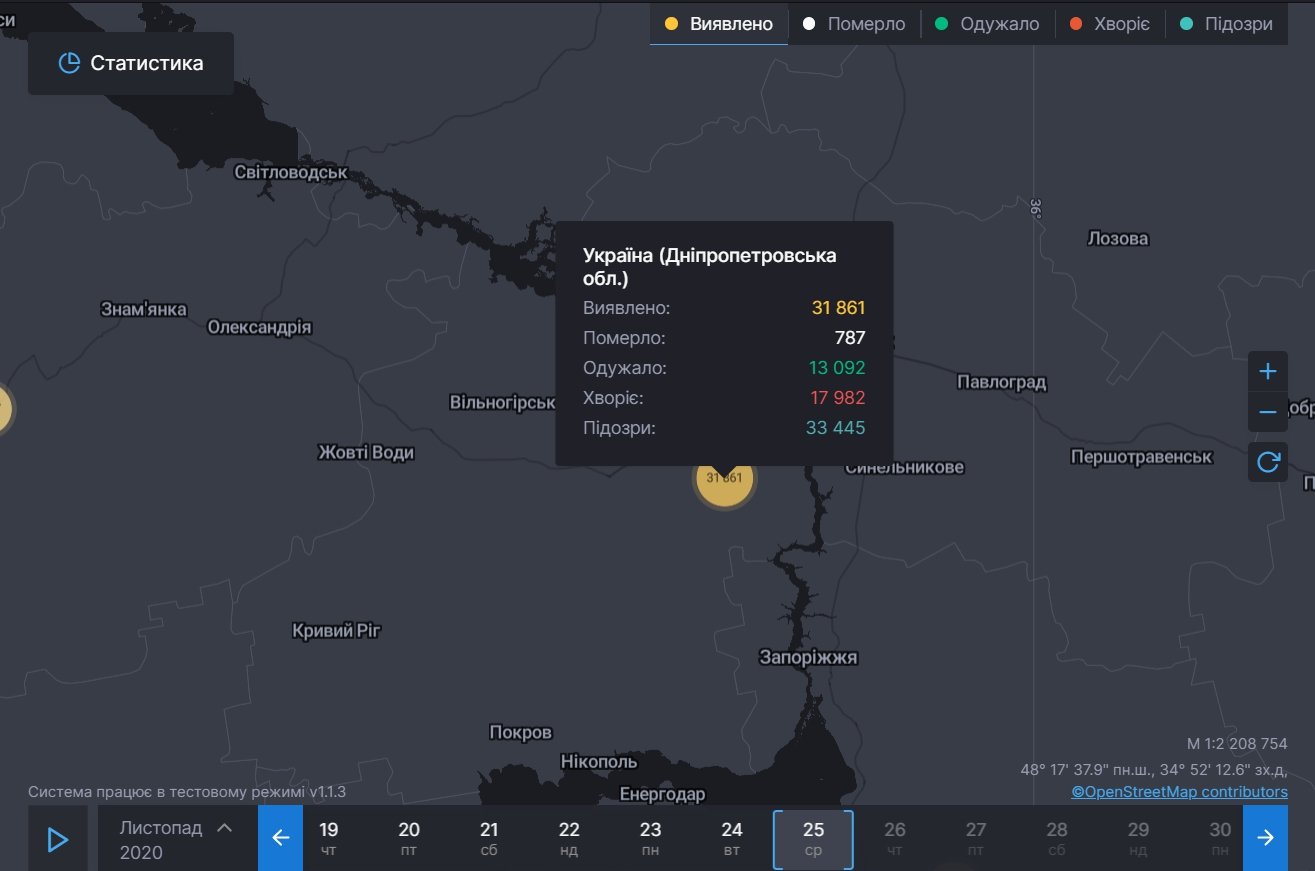Switch to Одужало filter

pos(988,24)
